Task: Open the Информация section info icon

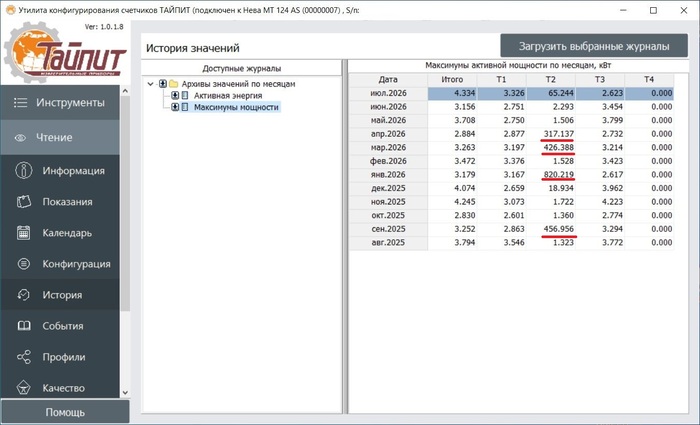Action: coord(24,171)
